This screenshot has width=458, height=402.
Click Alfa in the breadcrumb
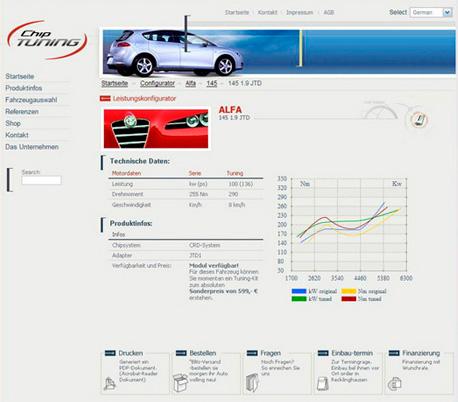pos(190,83)
